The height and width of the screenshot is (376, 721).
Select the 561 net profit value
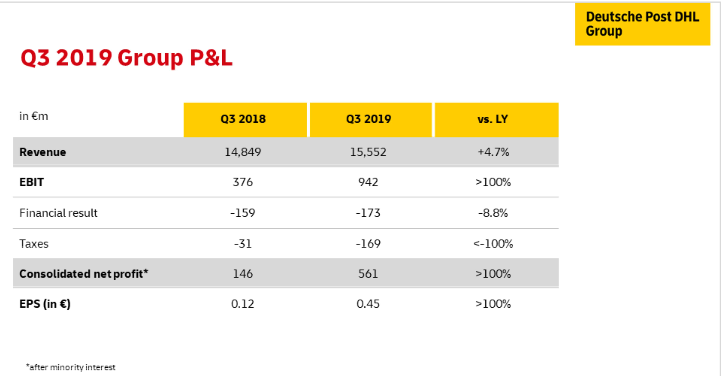368,274
